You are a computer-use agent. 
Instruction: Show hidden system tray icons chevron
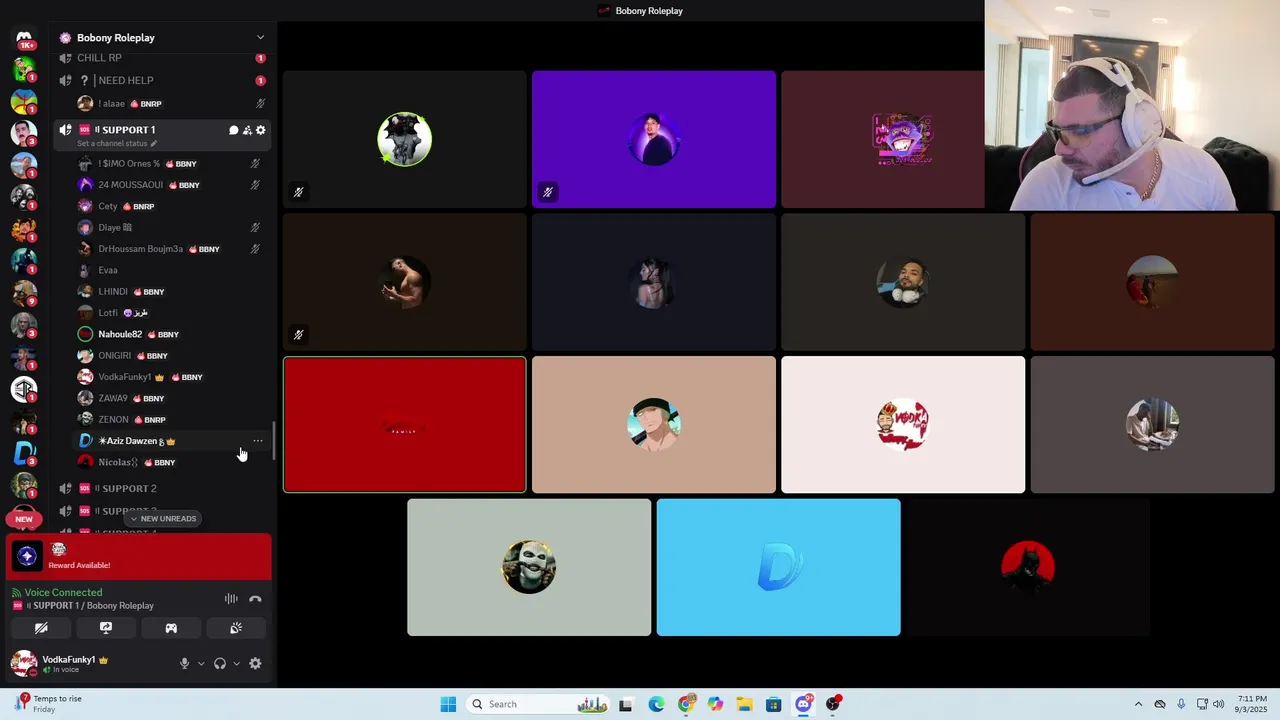[x=1138, y=704]
